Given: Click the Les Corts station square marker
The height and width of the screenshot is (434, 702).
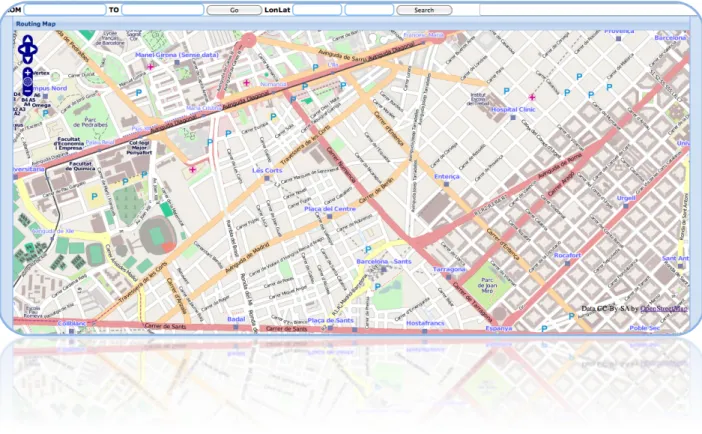Looking at the screenshot, I should pos(267,178).
